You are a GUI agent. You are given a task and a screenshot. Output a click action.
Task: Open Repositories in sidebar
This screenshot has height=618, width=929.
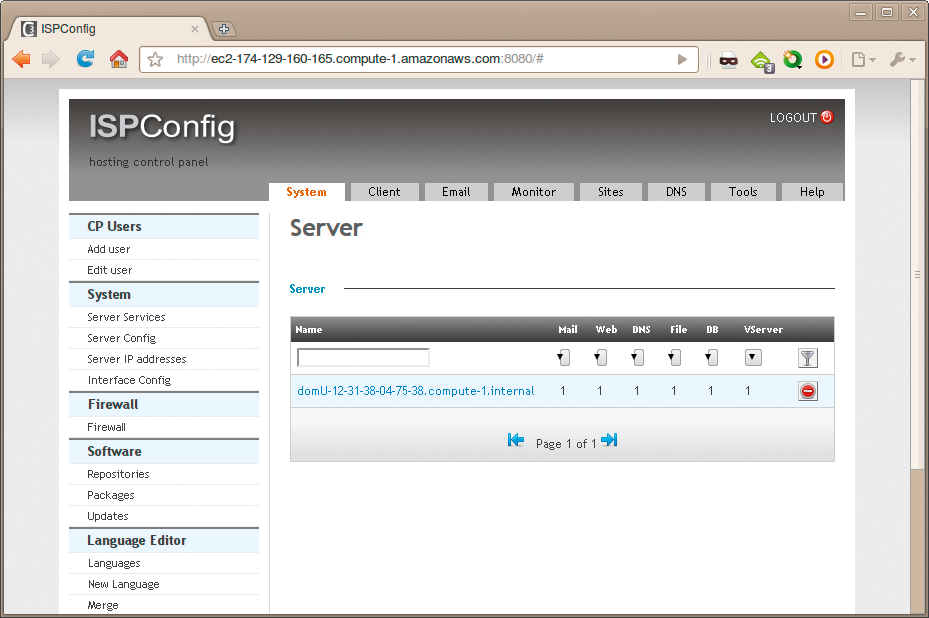point(118,474)
